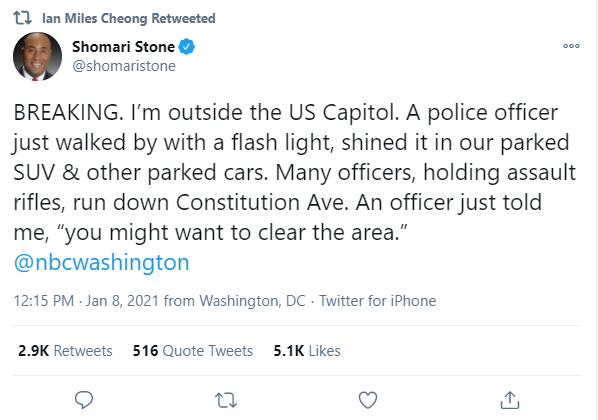Image resolution: width=598 pixels, height=420 pixels.
Task: Click the small retweeted arrows icon at top
Action: 23,18
